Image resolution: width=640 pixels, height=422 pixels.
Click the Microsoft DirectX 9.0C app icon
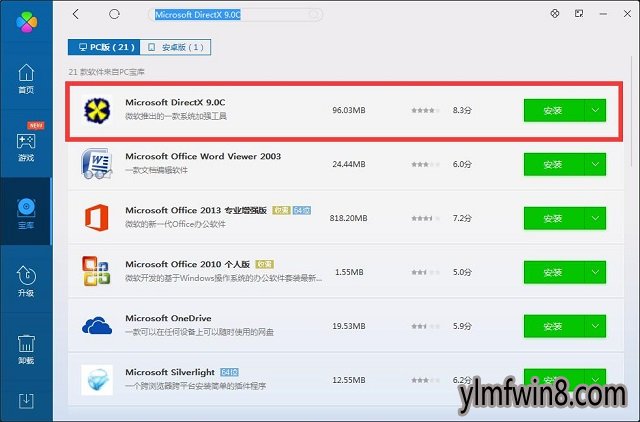97,110
